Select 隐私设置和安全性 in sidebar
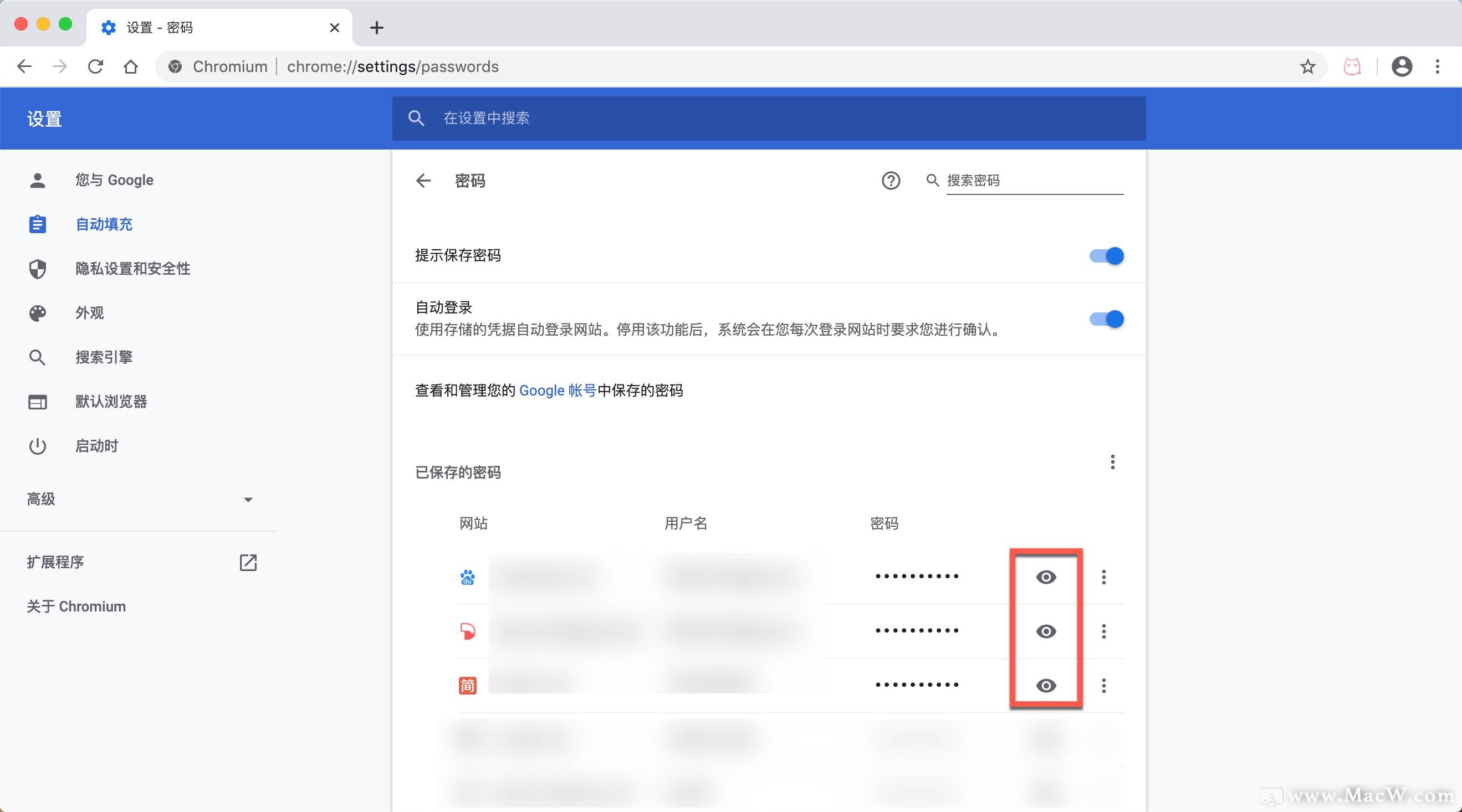 click(x=132, y=268)
